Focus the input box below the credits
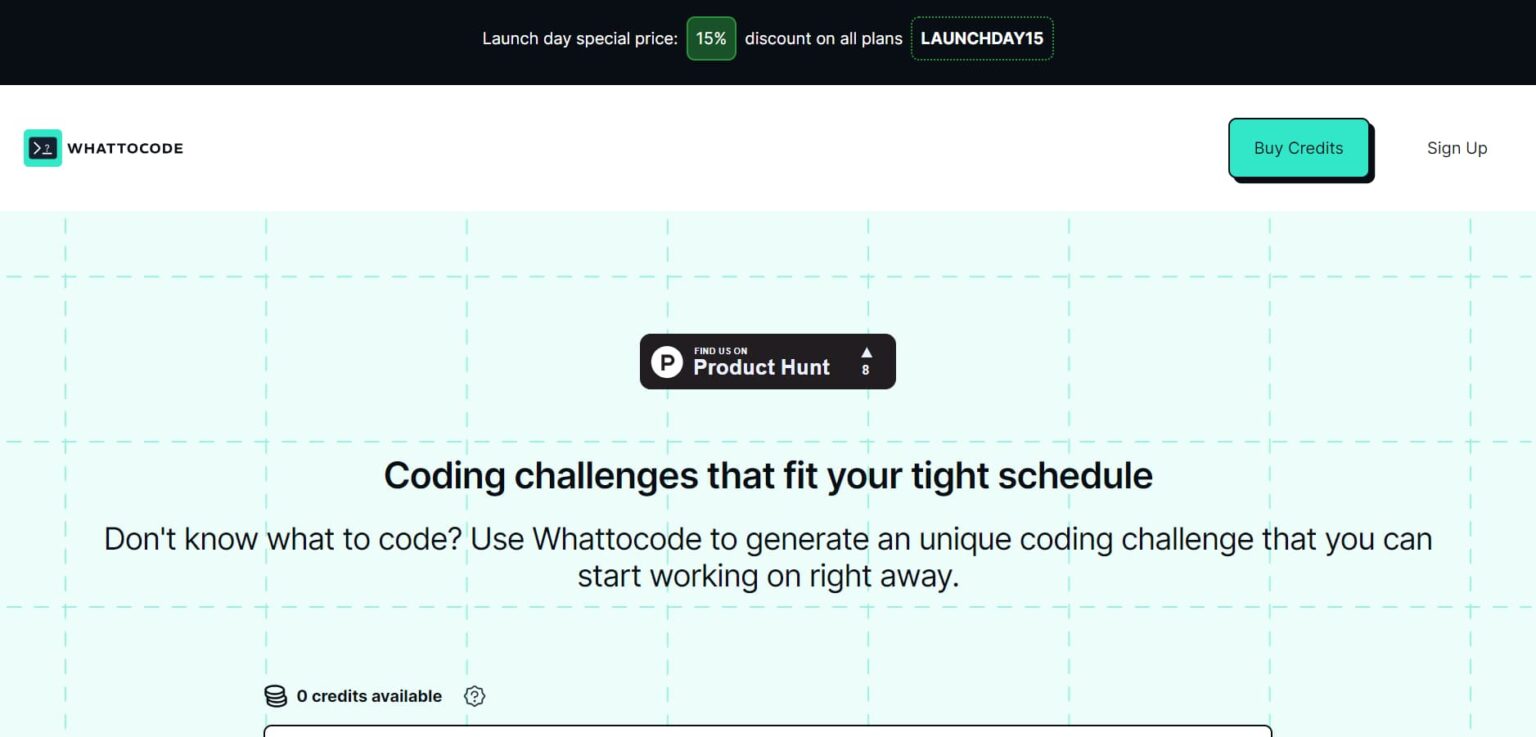This screenshot has height=737, width=1536. click(x=767, y=731)
